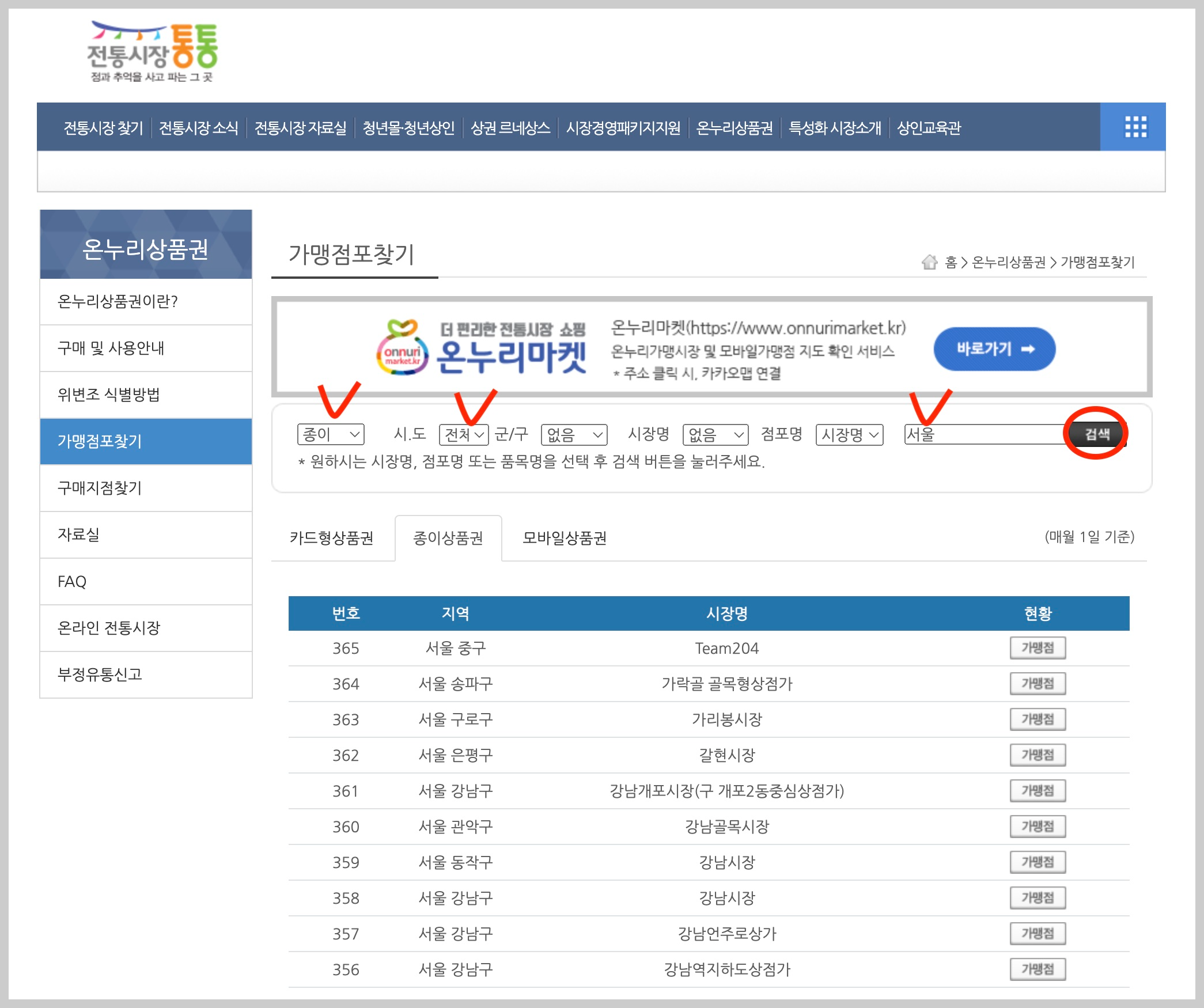Switch to the 모바일상품권 tab
Viewport: 1204px width, 1008px height.
[x=564, y=538]
